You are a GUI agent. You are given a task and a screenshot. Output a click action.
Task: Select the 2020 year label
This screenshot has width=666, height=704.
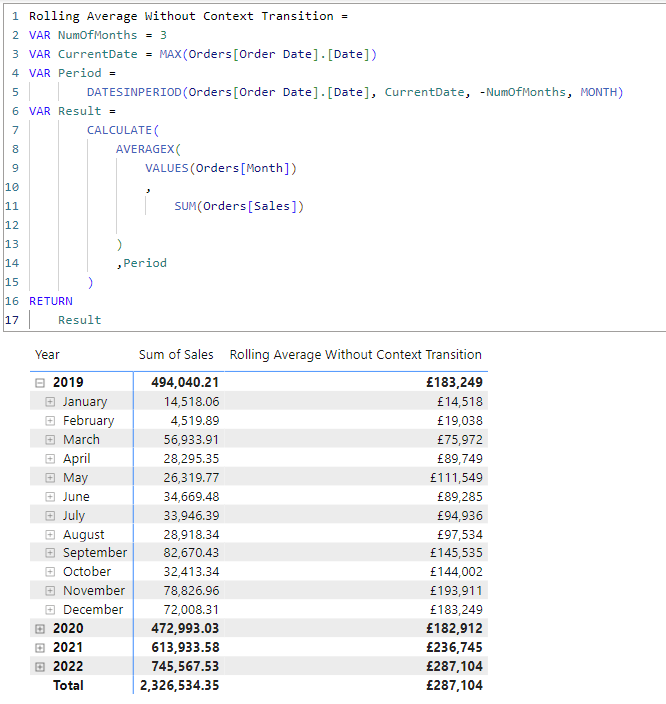[x=68, y=629]
